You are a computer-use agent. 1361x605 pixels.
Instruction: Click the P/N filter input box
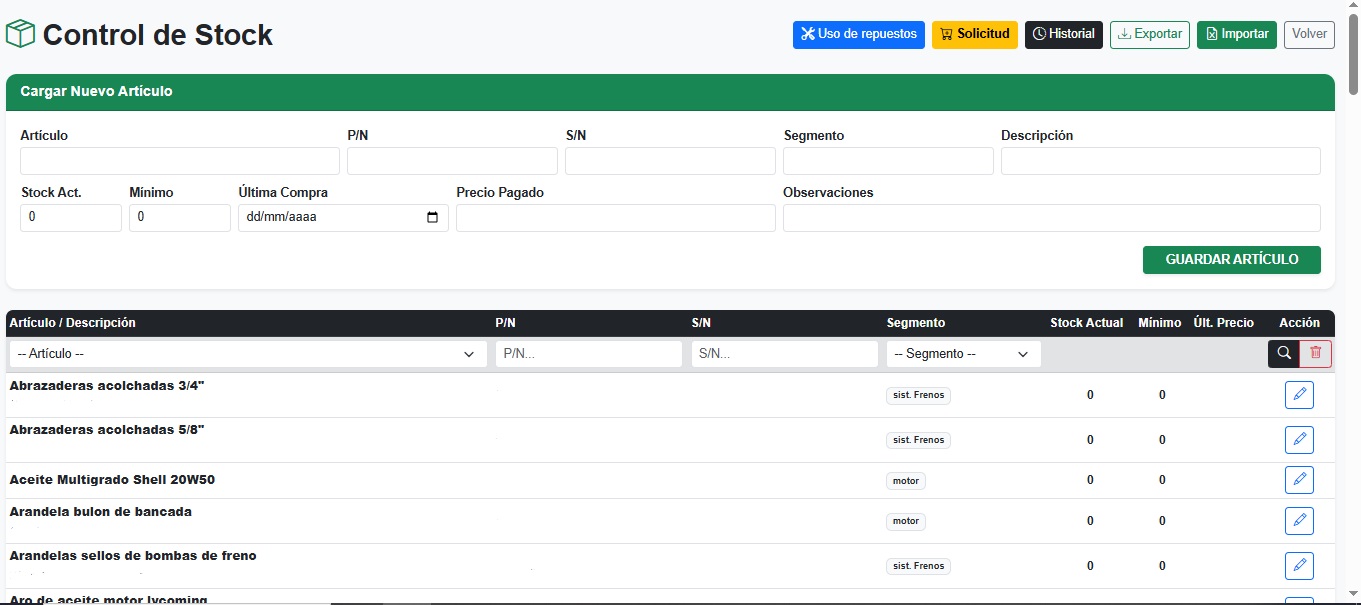588,354
